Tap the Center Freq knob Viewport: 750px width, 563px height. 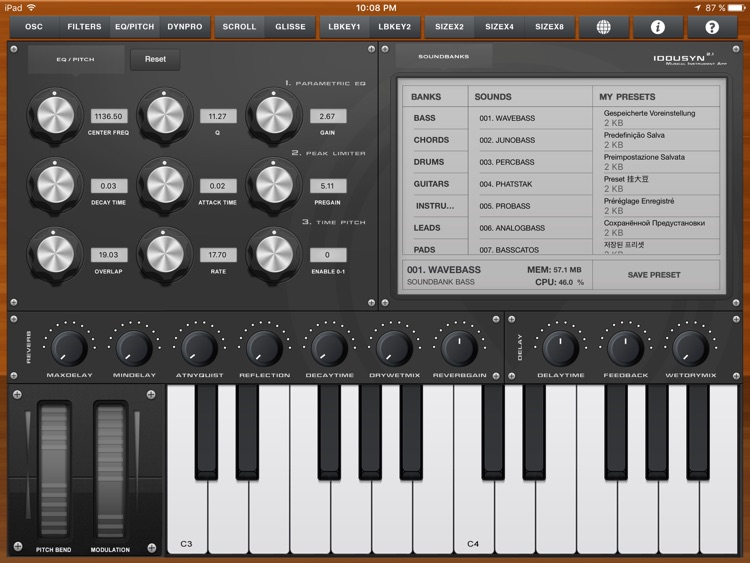tap(55, 116)
